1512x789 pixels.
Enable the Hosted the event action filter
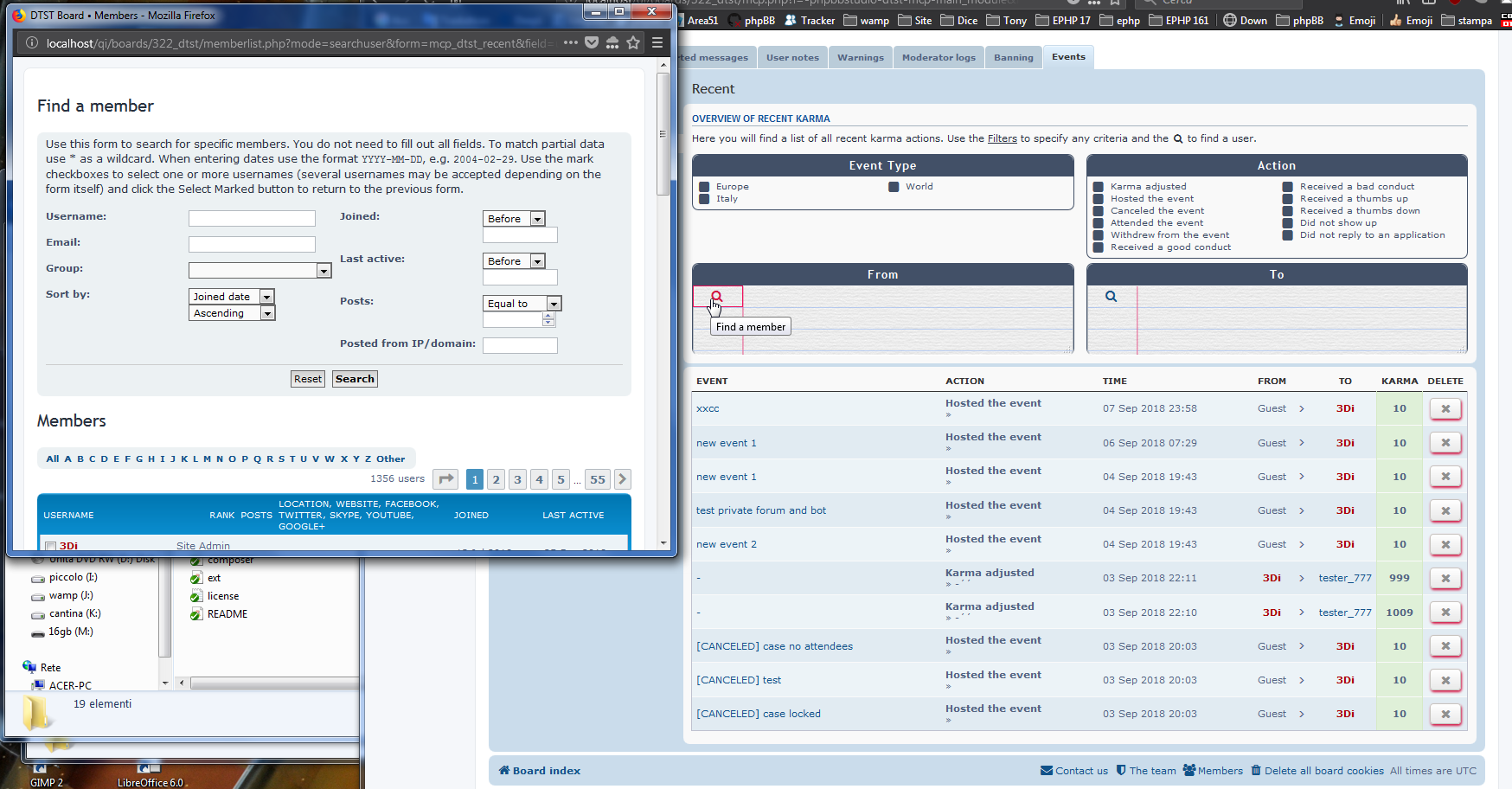click(1098, 199)
